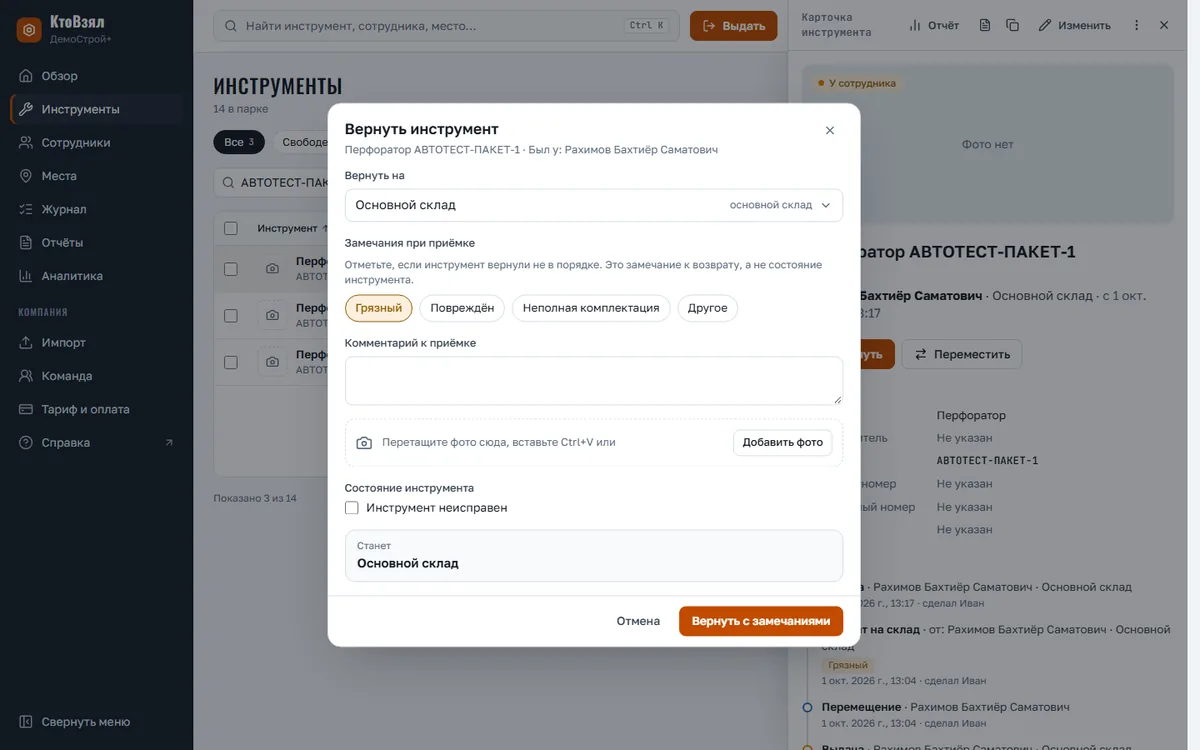The height and width of the screenshot is (750, 1200).
Task: Click Изменить in tool card header
Action: pos(1074,25)
